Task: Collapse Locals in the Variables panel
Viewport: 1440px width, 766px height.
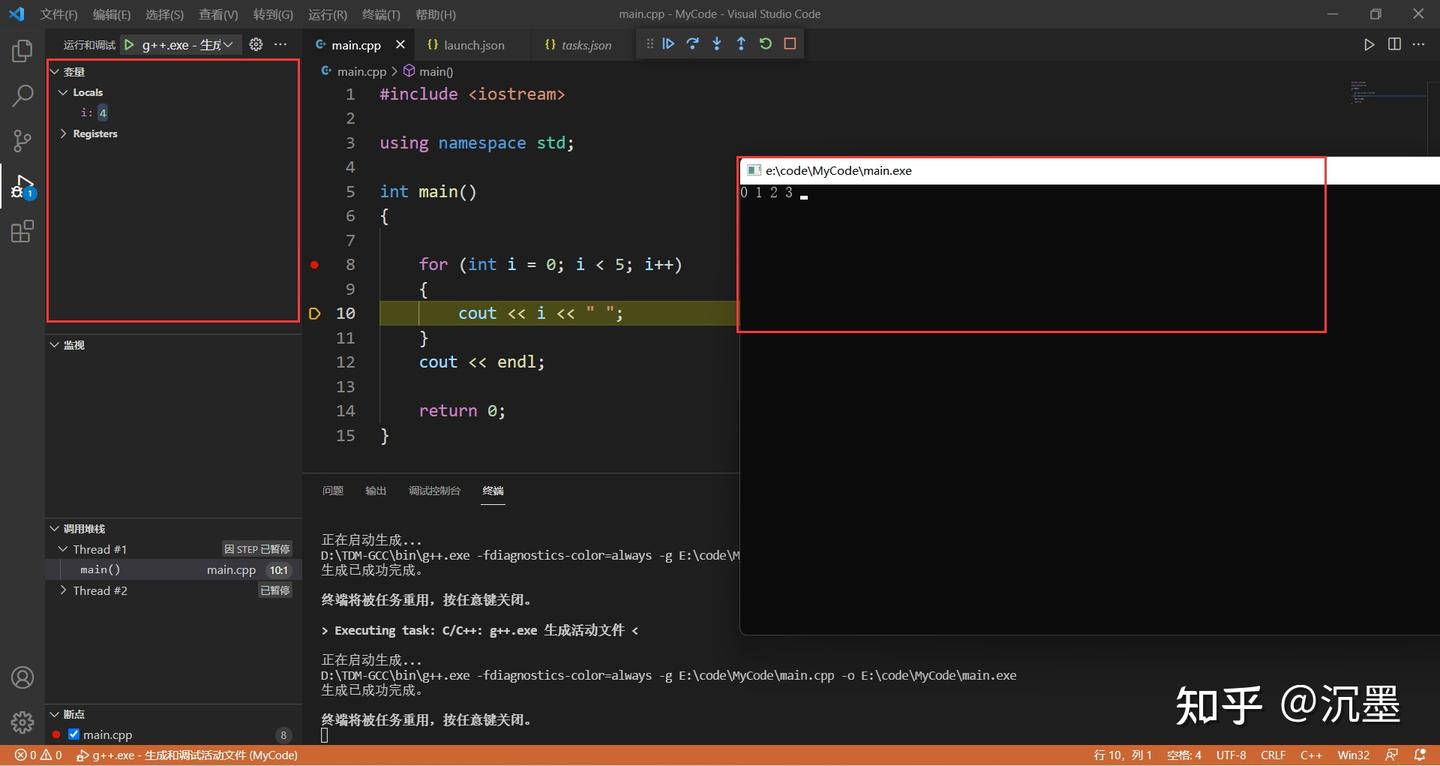Action: [x=63, y=92]
